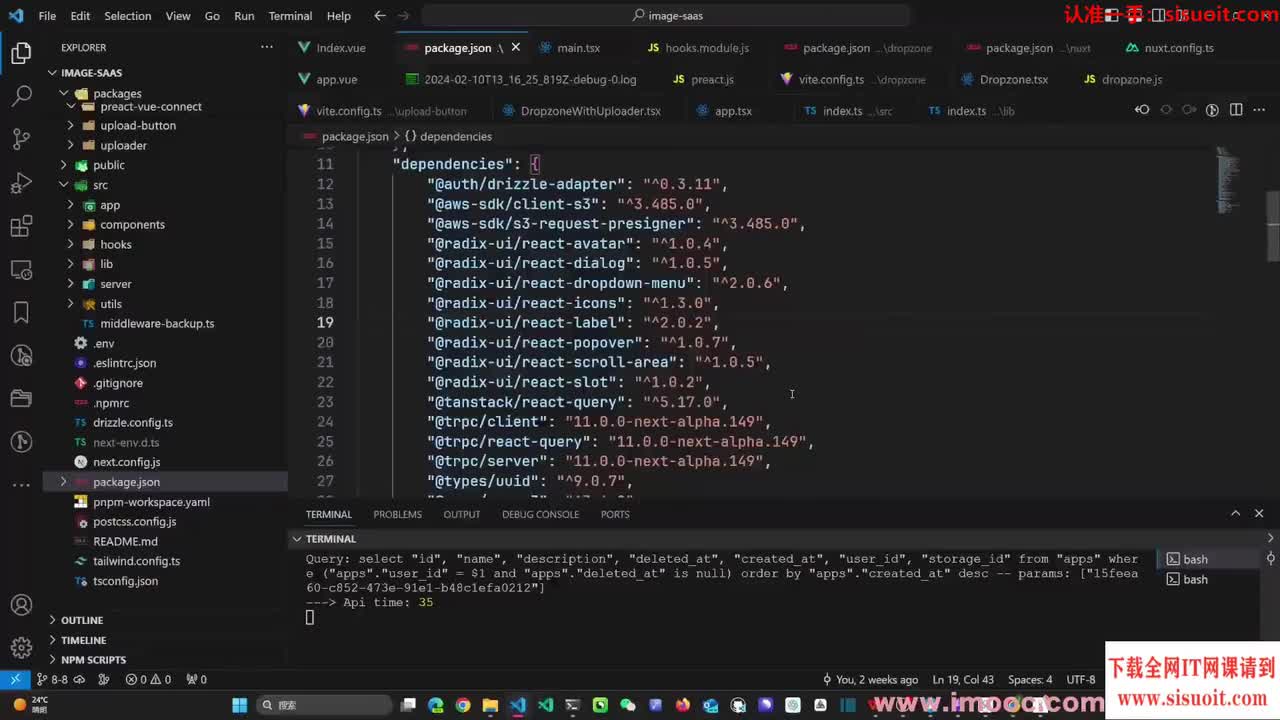
Task: Open Explorer Views and More Actions menu
Action: pos(267,47)
